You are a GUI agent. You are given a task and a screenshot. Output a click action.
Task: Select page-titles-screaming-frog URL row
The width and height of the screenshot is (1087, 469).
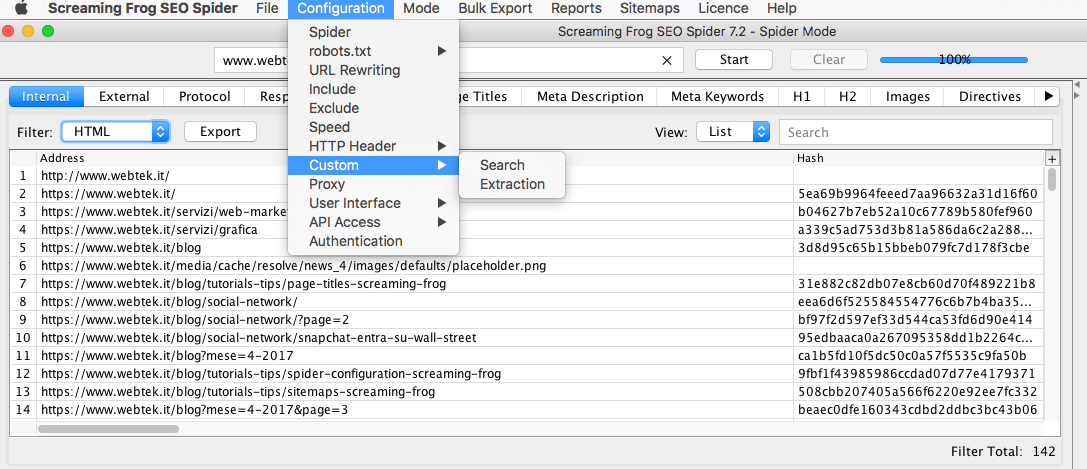tap(527, 283)
